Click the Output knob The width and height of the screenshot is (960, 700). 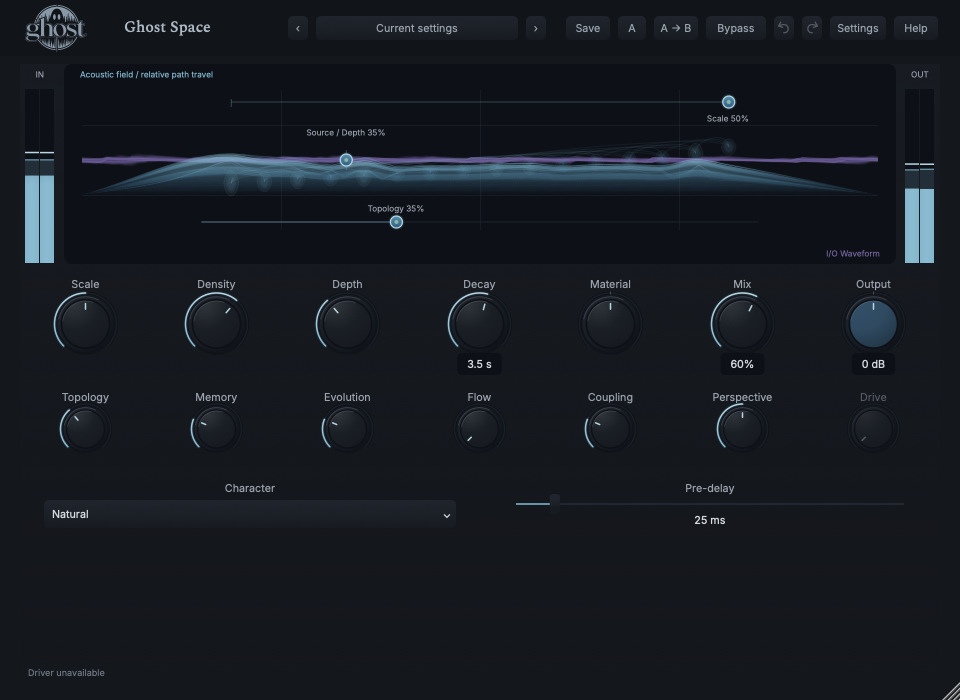pos(873,323)
